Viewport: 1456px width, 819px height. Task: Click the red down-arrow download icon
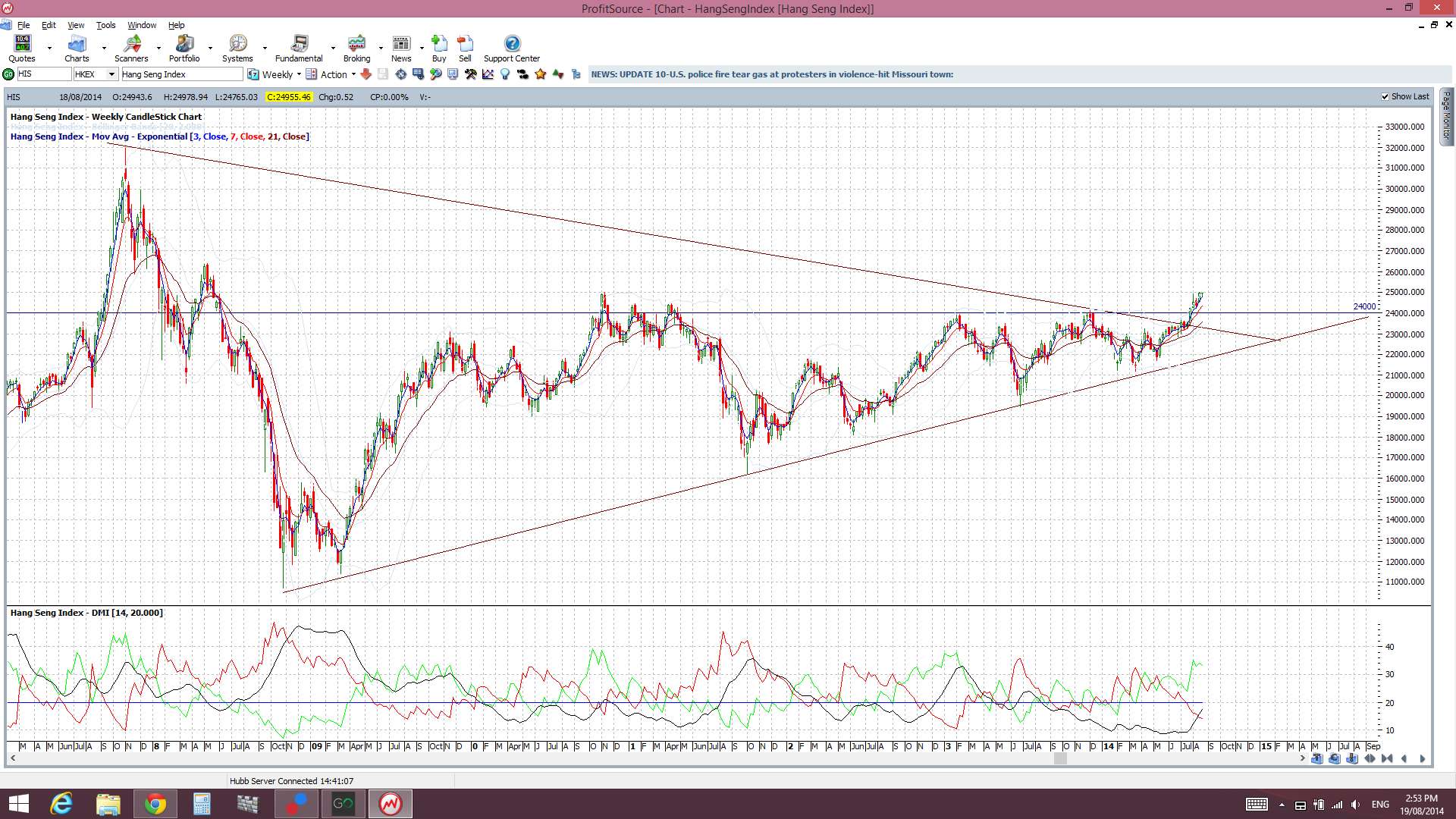366,74
